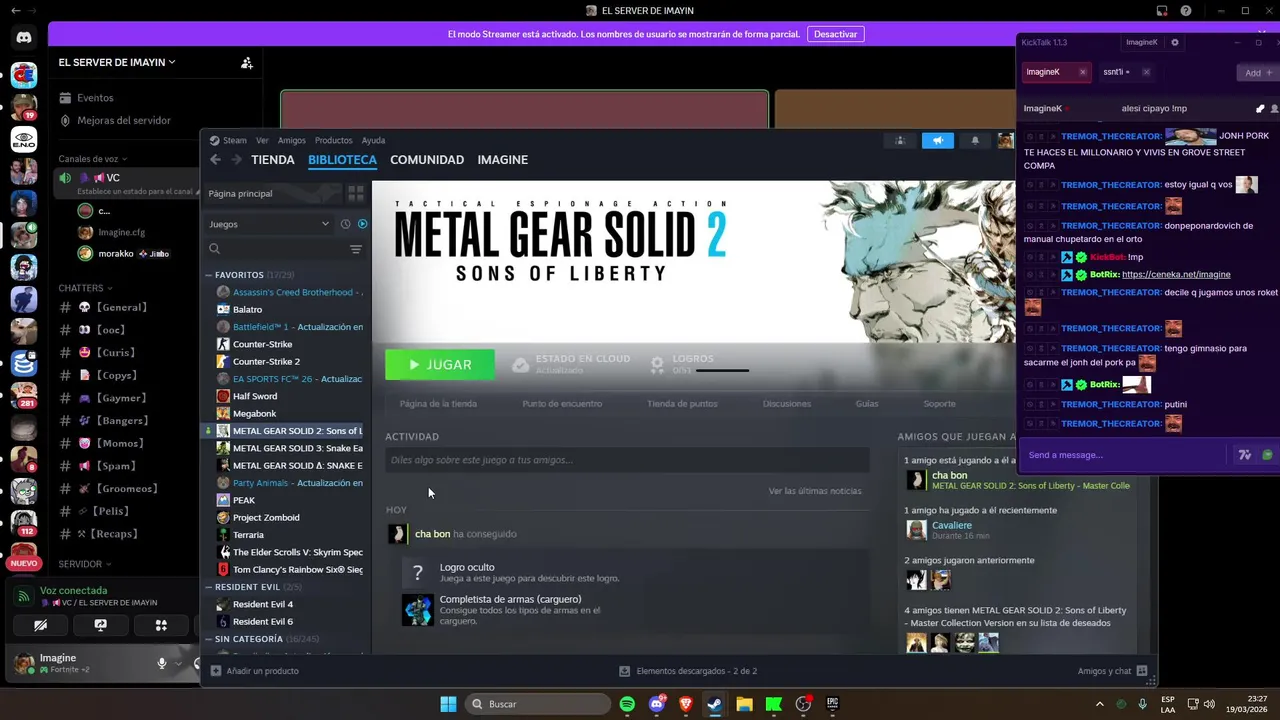Open Elementos descargados downloads status
The height and width of the screenshot is (720, 1280).
[688, 671]
